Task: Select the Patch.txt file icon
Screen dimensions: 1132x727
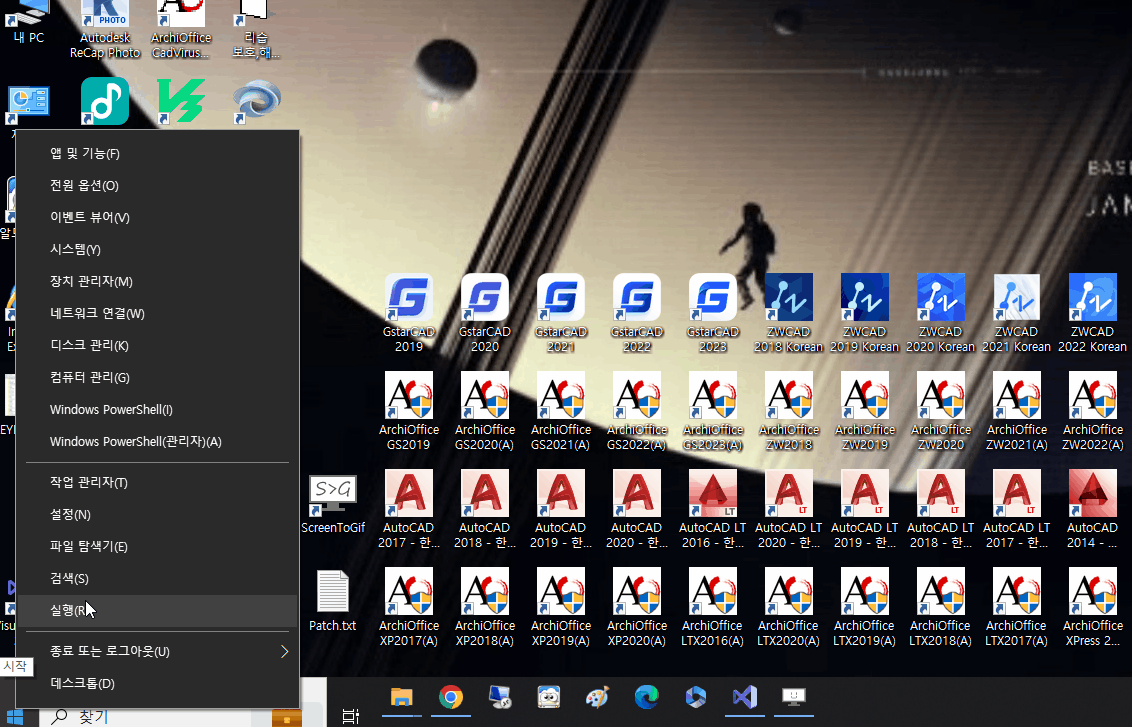Action: click(x=333, y=600)
